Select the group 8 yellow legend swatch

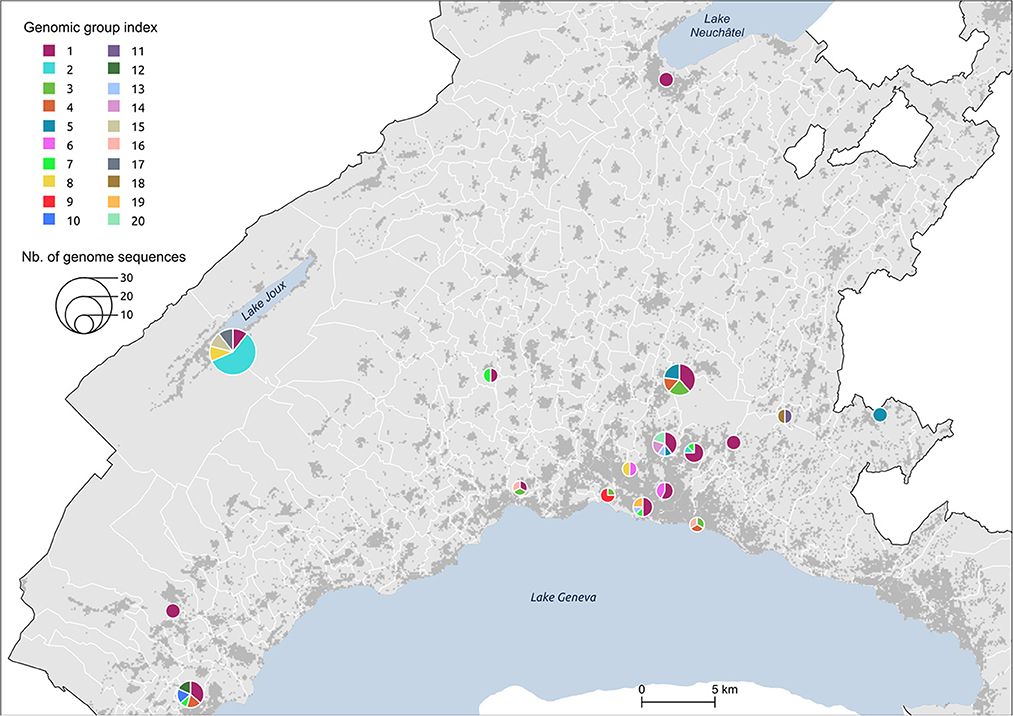coord(49,182)
